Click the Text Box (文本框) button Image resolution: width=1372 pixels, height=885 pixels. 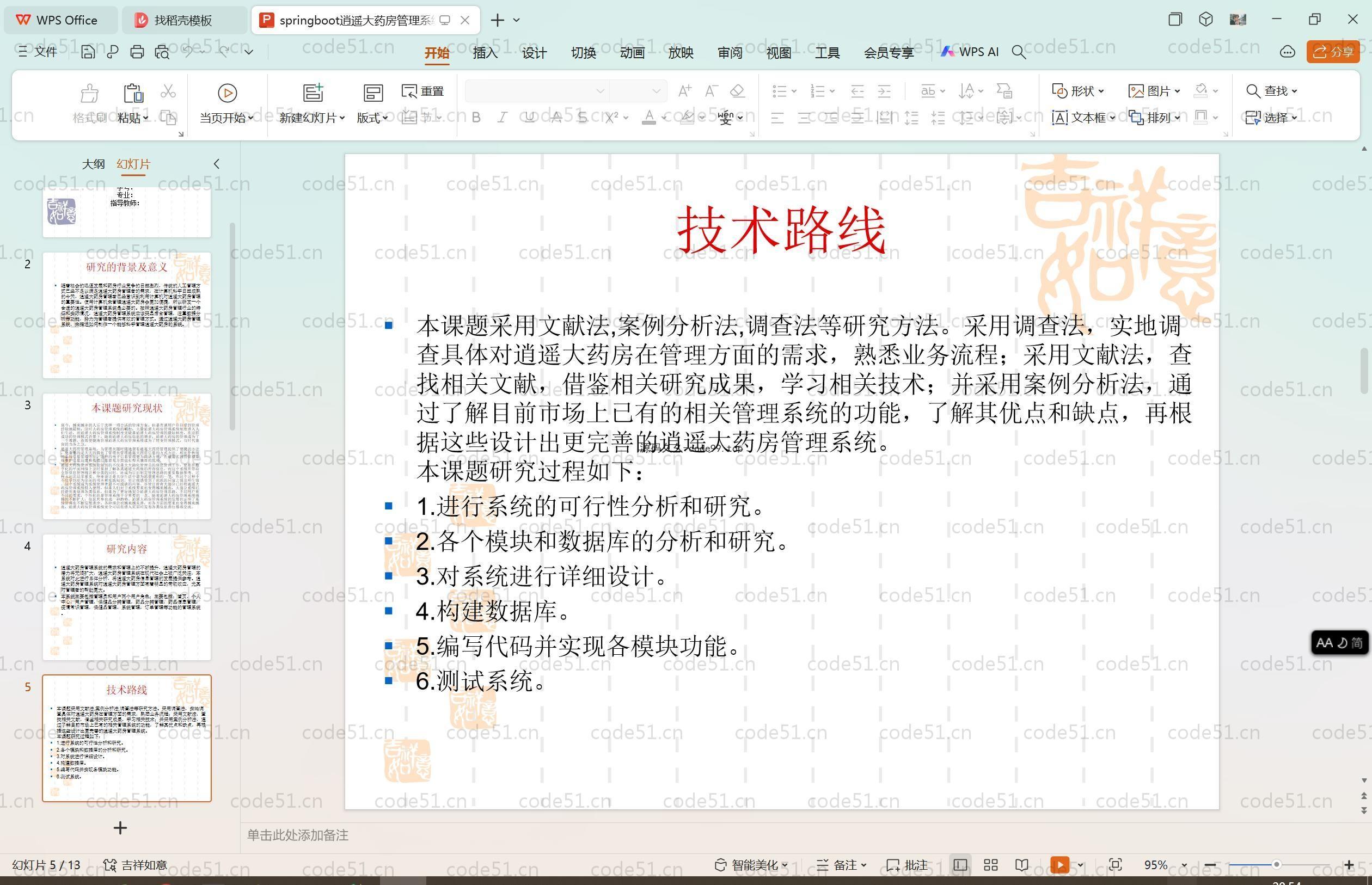1083,118
